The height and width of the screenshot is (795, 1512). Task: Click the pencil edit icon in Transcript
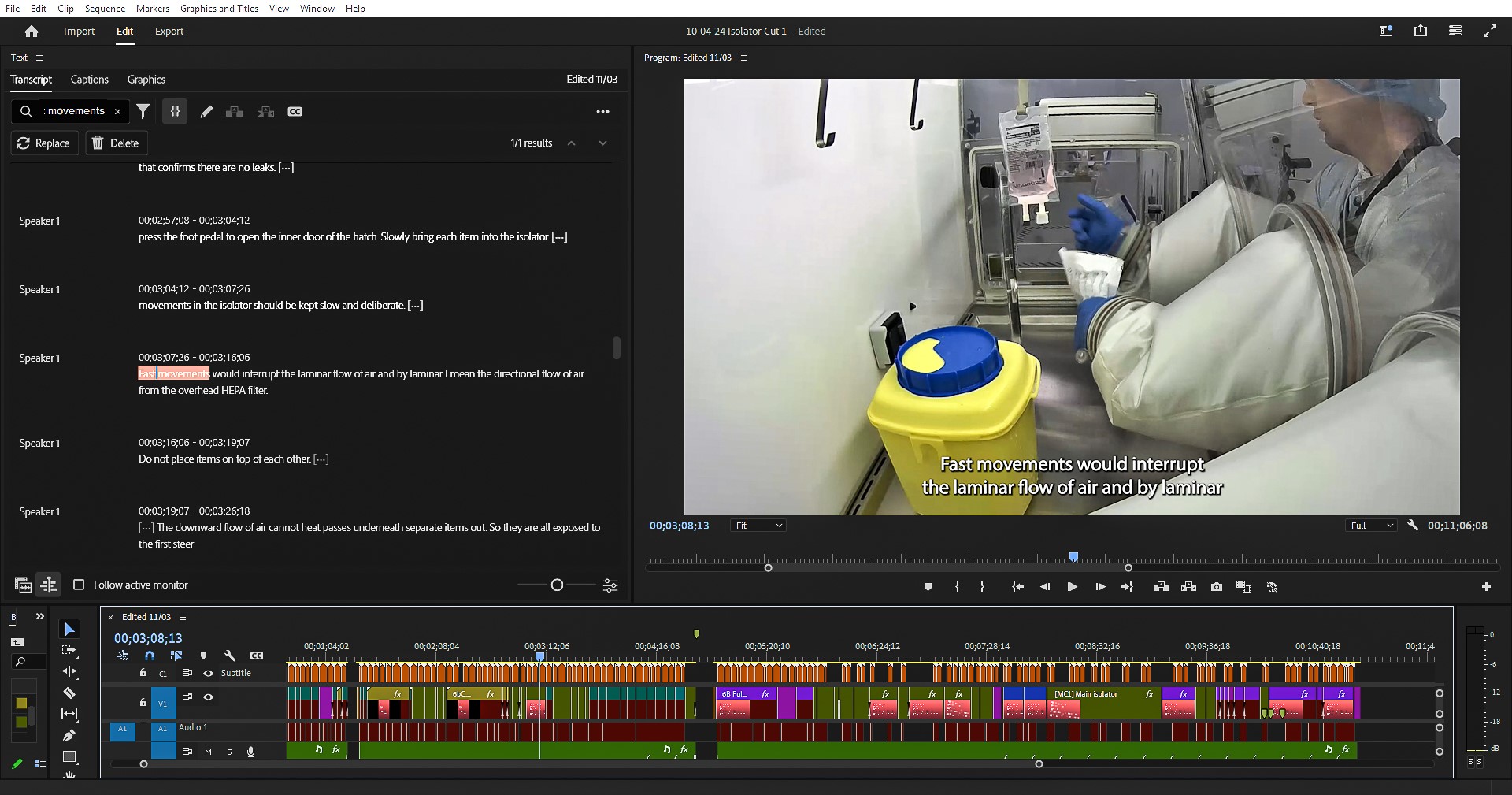coord(206,112)
